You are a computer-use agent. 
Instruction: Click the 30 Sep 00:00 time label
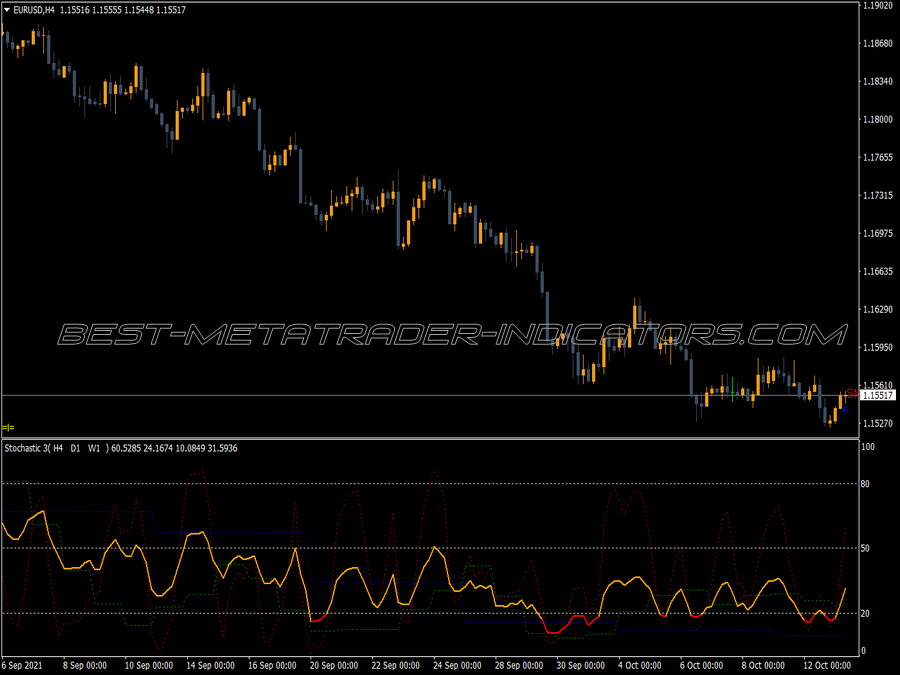[x=580, y=665]
